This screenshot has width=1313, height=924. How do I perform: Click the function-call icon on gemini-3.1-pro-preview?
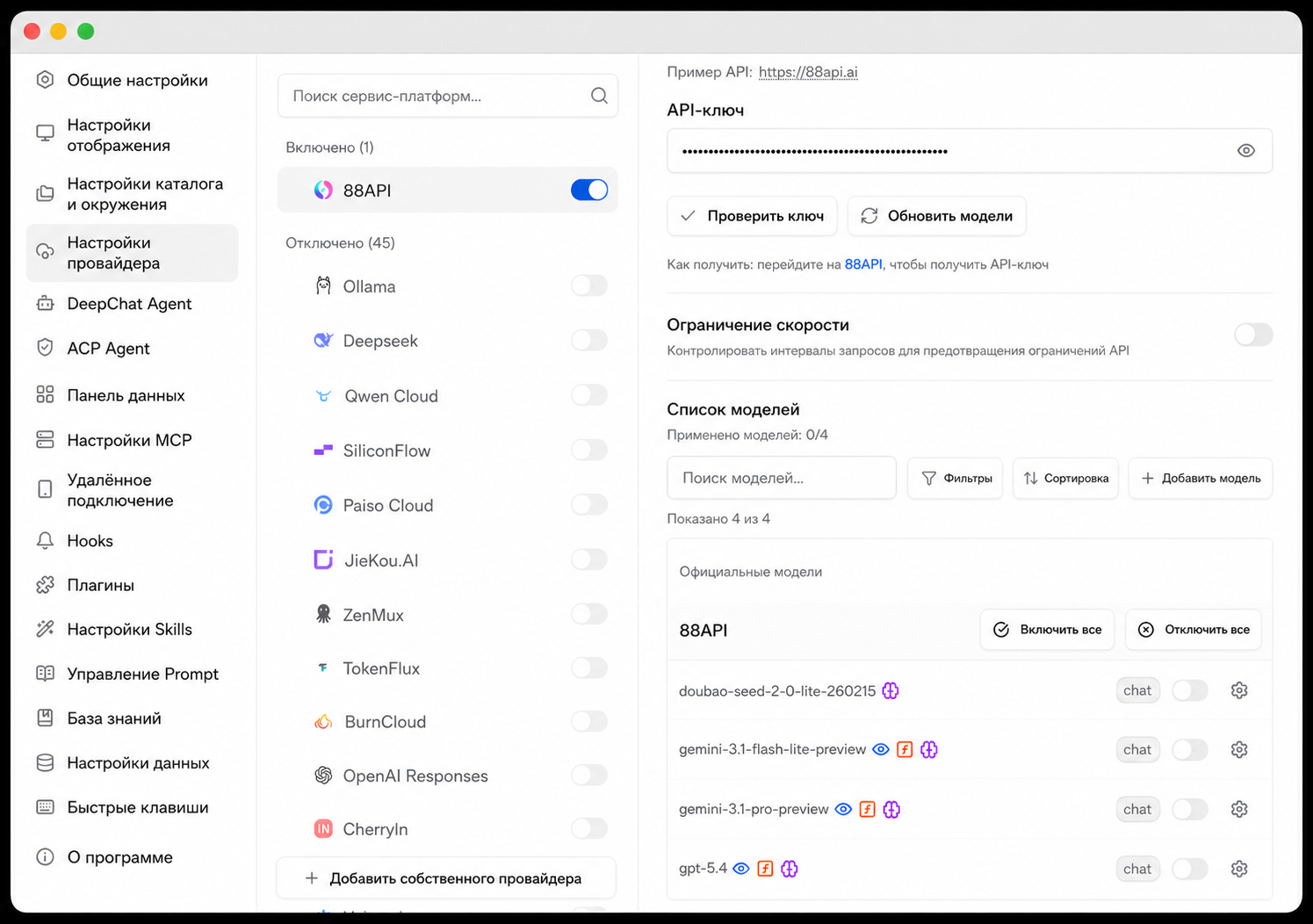point(867,809)
